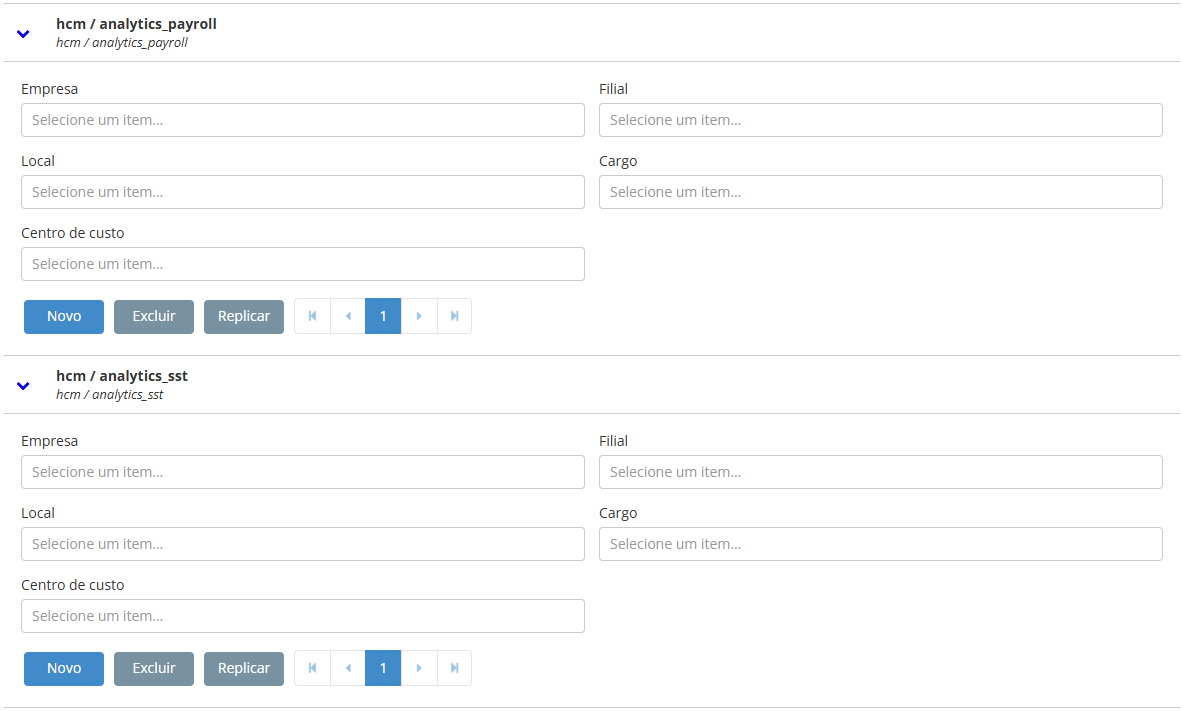Click Novo in the analytics_sst section
The height and width of the screenshot is (711, 1182).
63,667
